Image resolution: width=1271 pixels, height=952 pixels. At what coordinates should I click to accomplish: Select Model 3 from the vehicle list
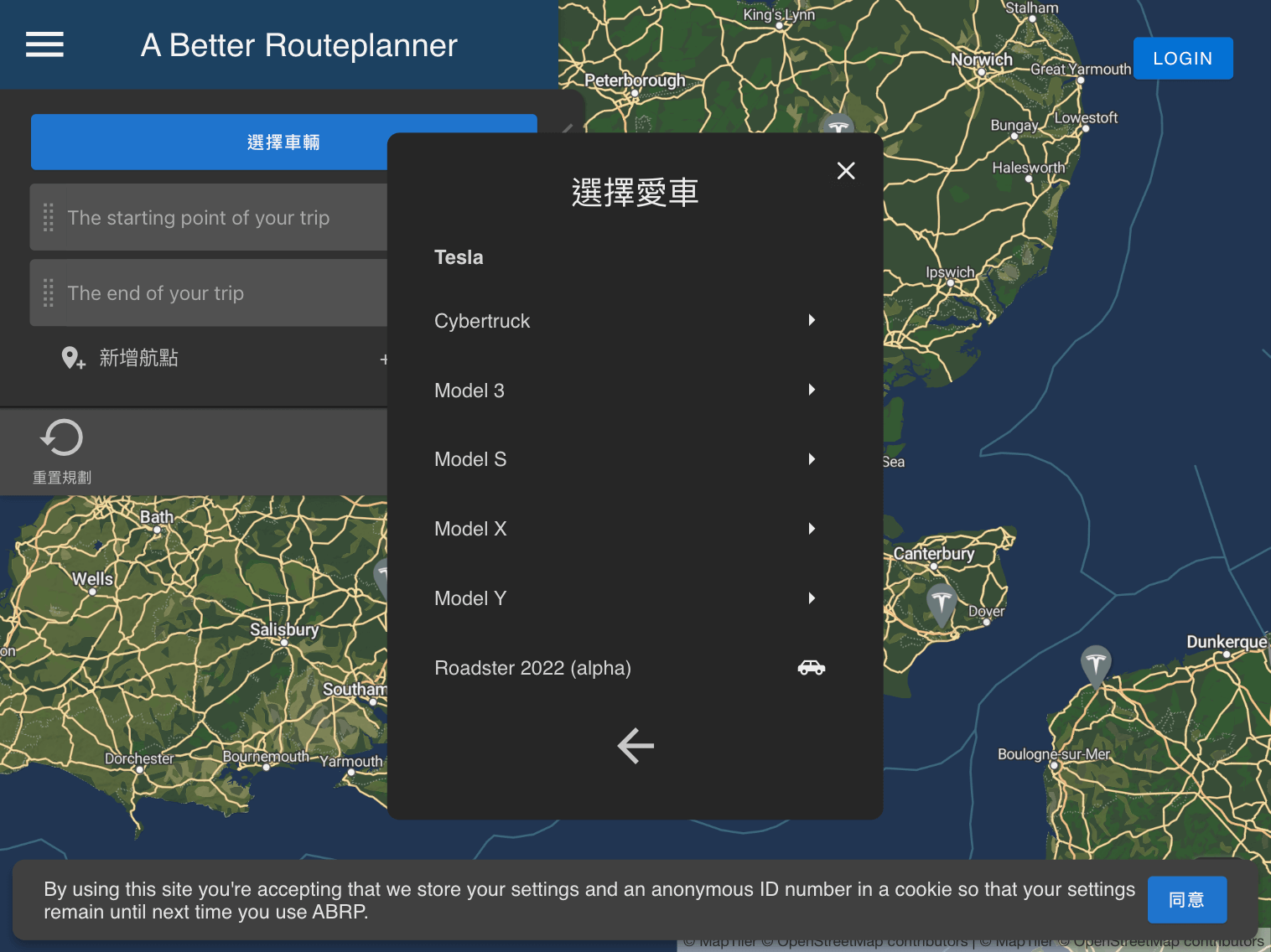(x=635, y=391)
